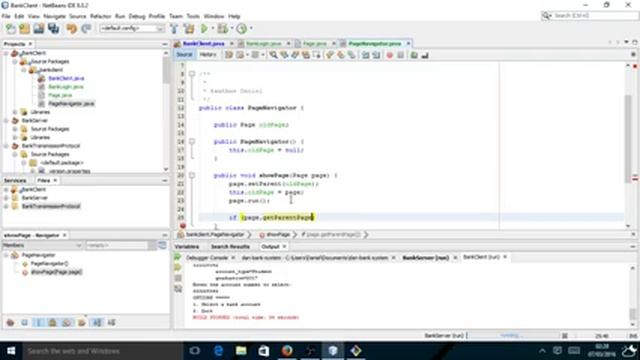Toggle Show Fields filter in Navigator toolbar

click(24, 322)
